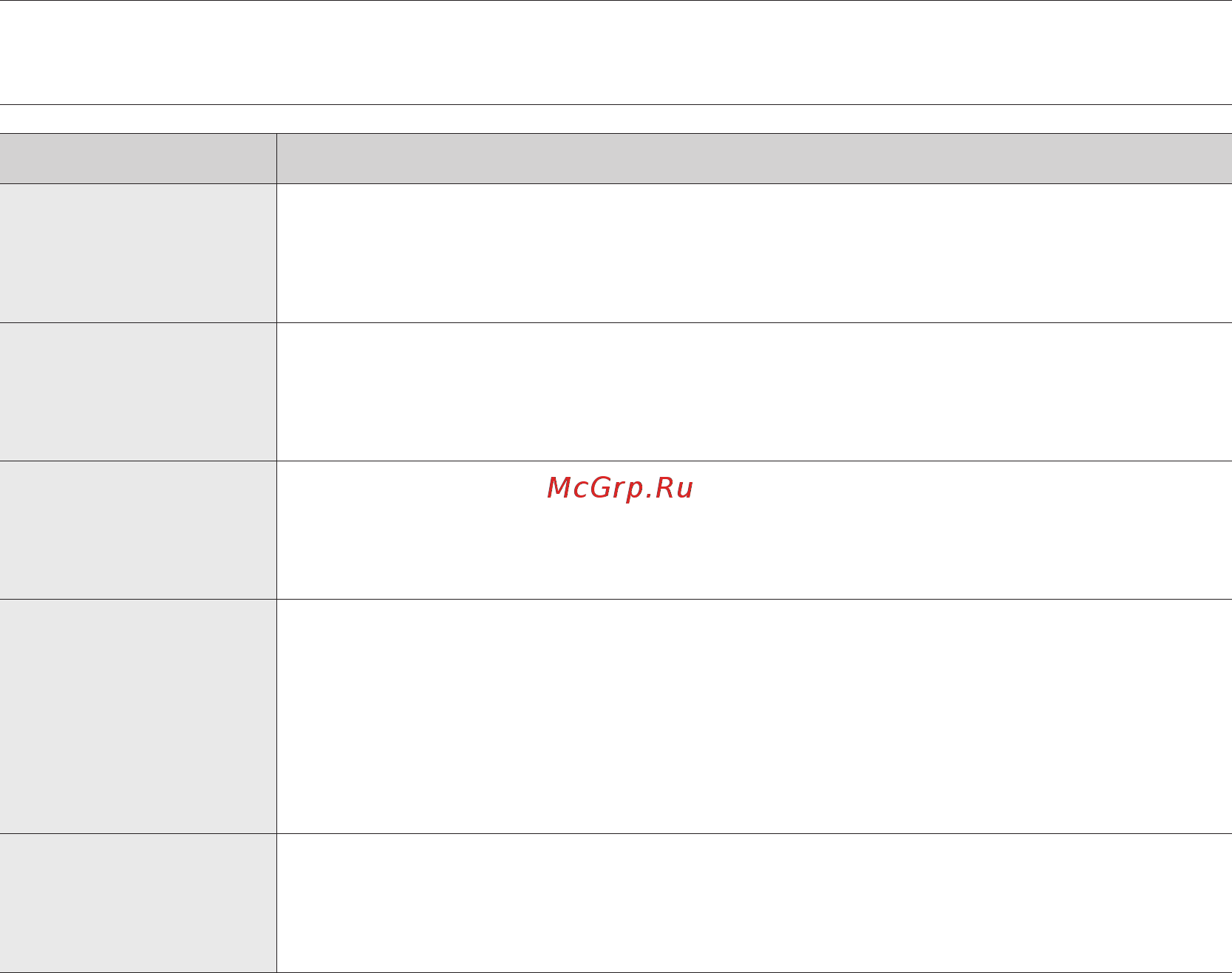Click the blank title area above the table

[616, 52]
